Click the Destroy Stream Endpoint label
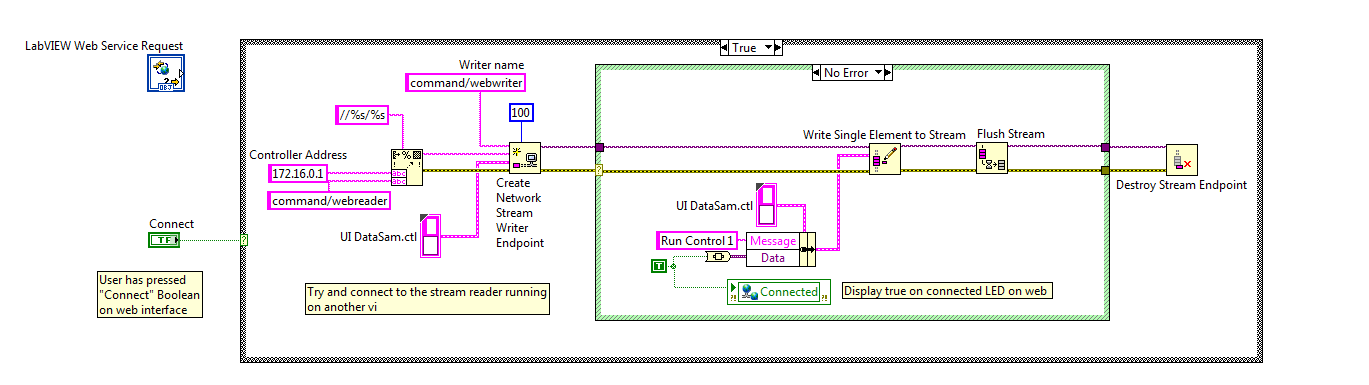Image resolution: width=1369 pixels, height=385 pixels. click(x=1181, y=185)
